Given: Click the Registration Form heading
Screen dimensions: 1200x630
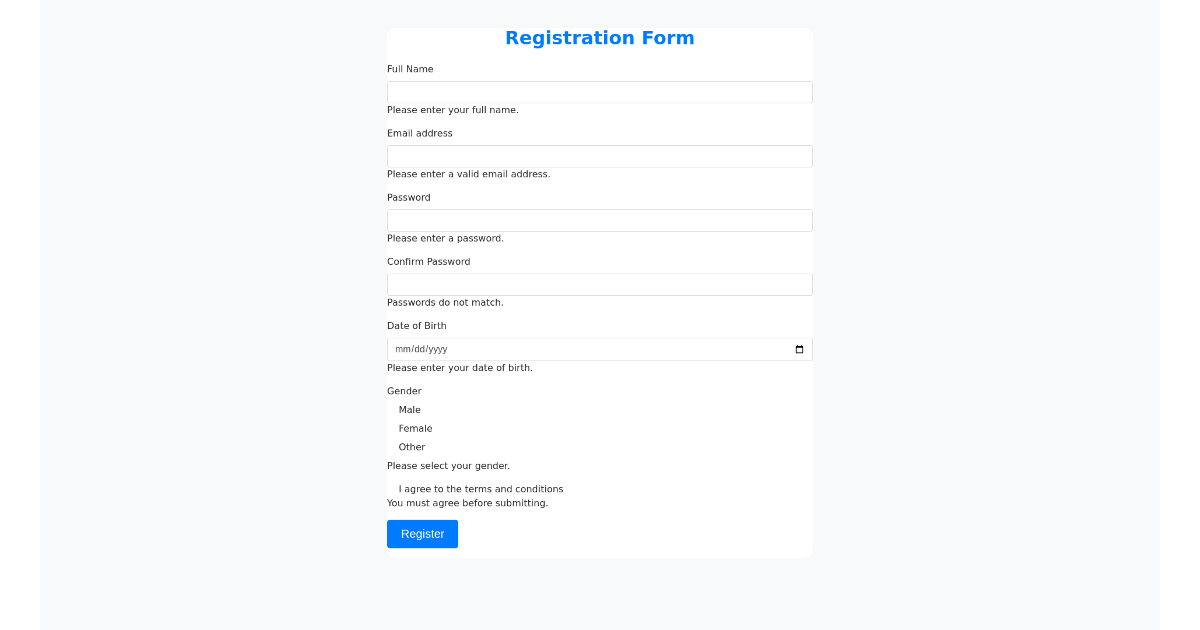Looking at the screenshot, I should 599,38.
